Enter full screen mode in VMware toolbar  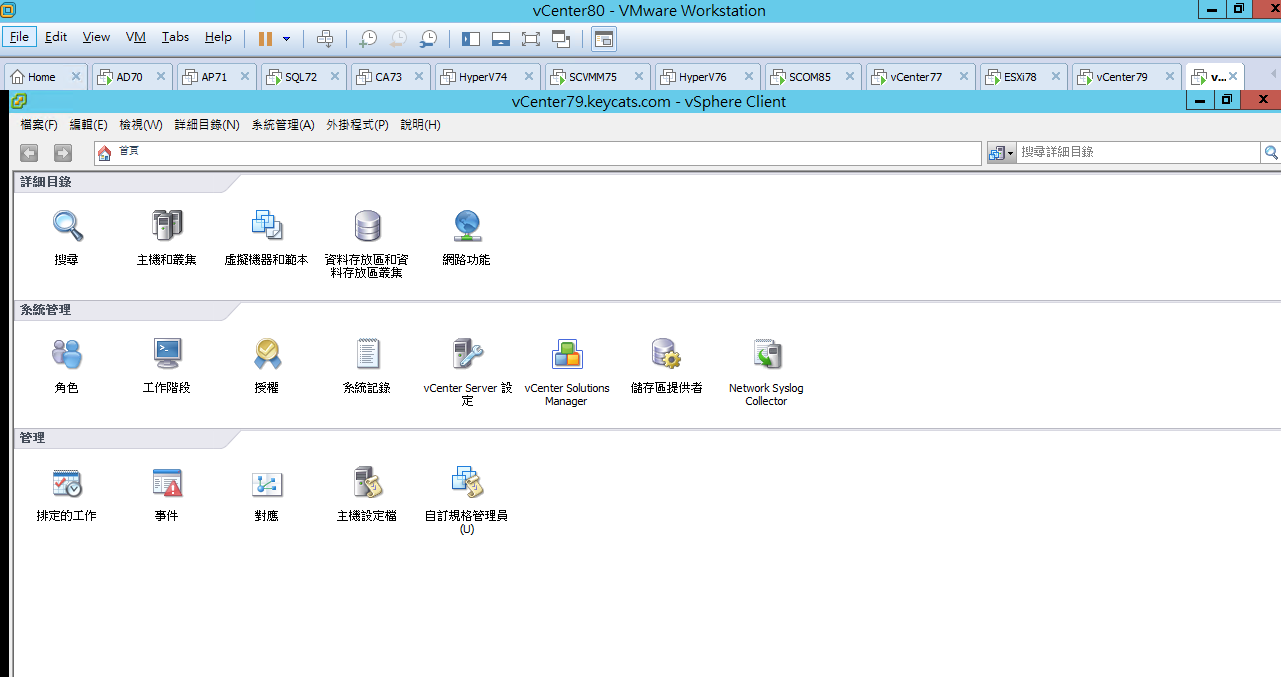pyautogui.click(x=531, y=38)
